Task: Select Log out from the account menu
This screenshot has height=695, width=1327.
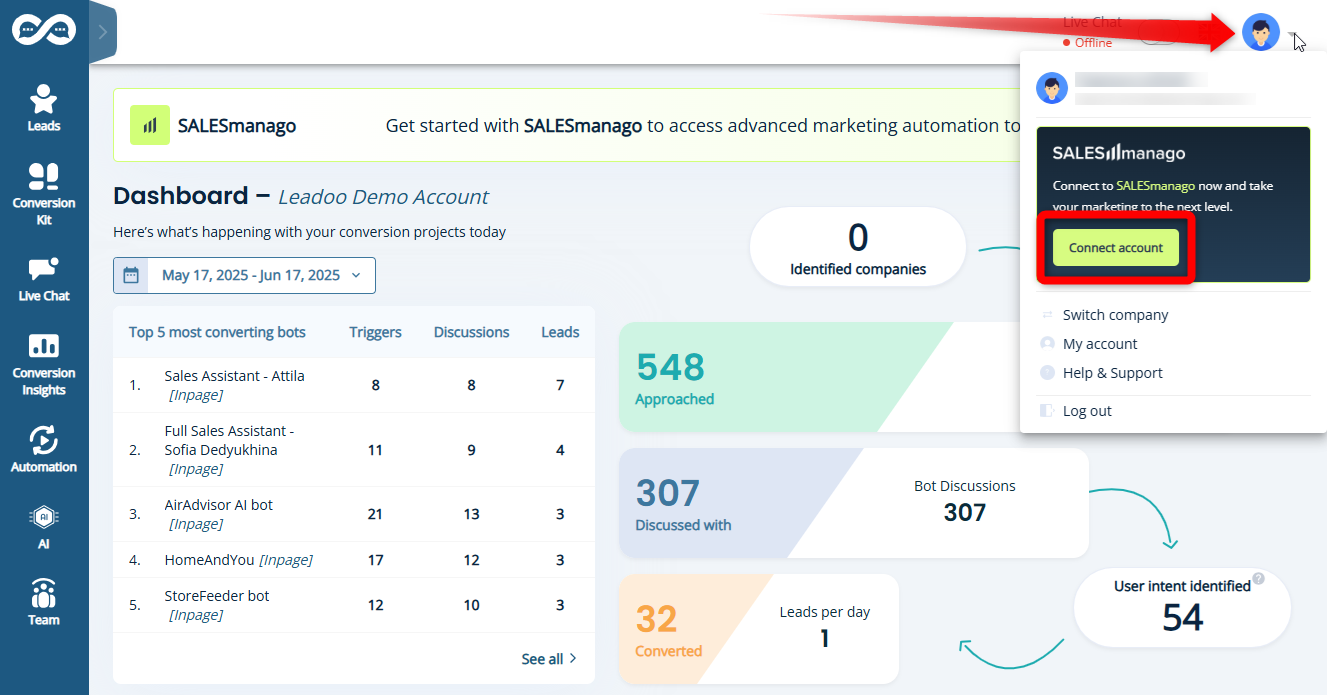Action: coord(1087,411)
